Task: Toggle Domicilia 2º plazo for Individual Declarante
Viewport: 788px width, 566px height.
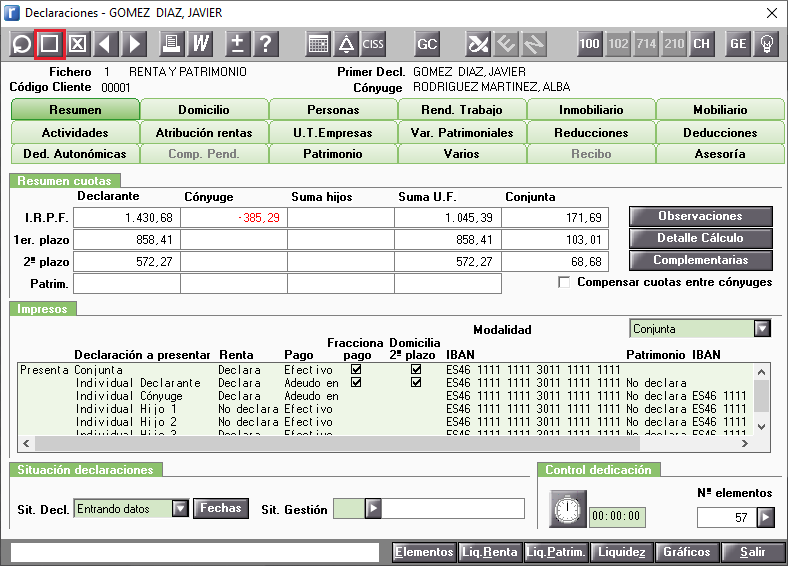Action: (x=416, y=383)
